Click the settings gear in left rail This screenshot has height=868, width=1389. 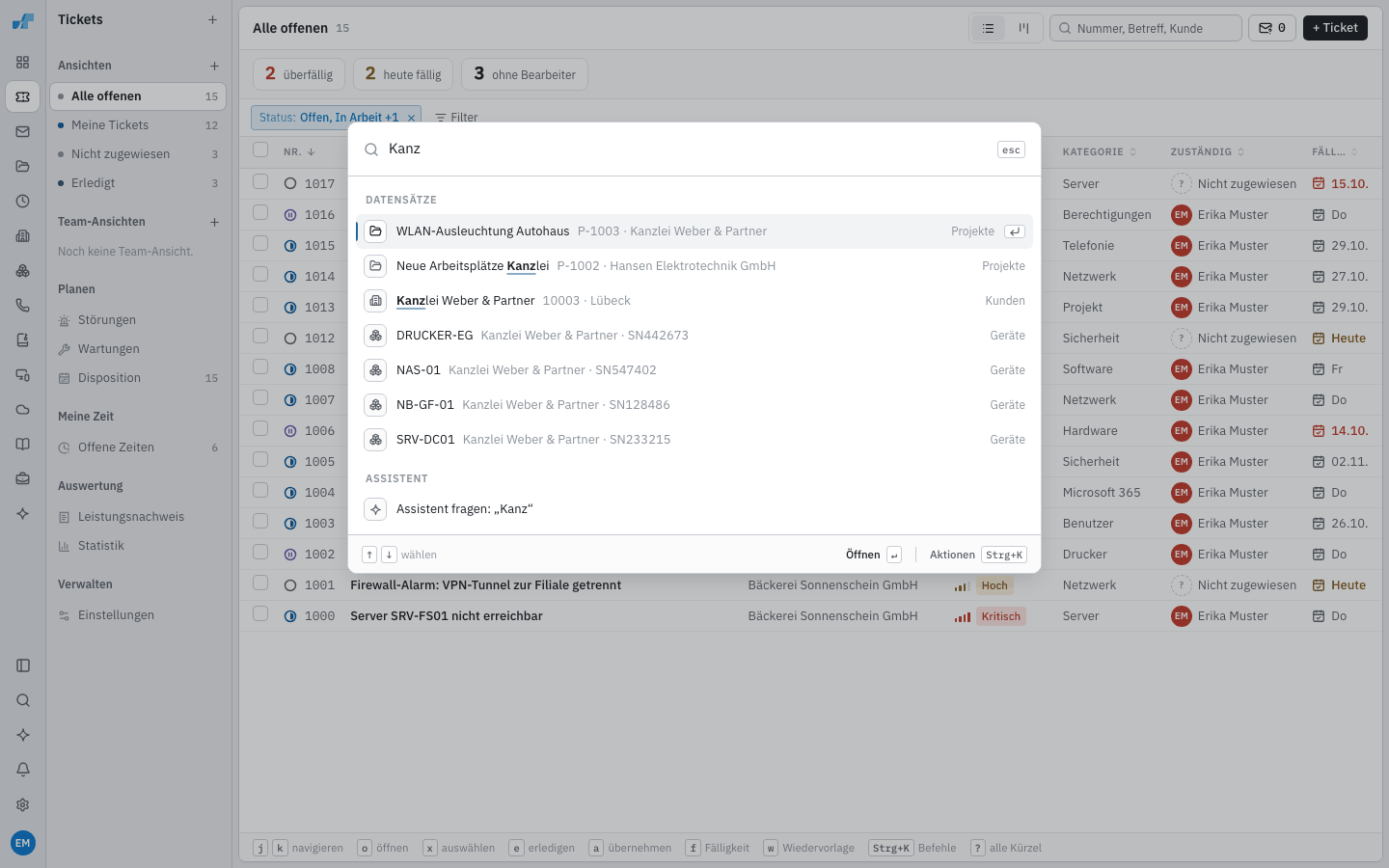click(x=23, y=804)
